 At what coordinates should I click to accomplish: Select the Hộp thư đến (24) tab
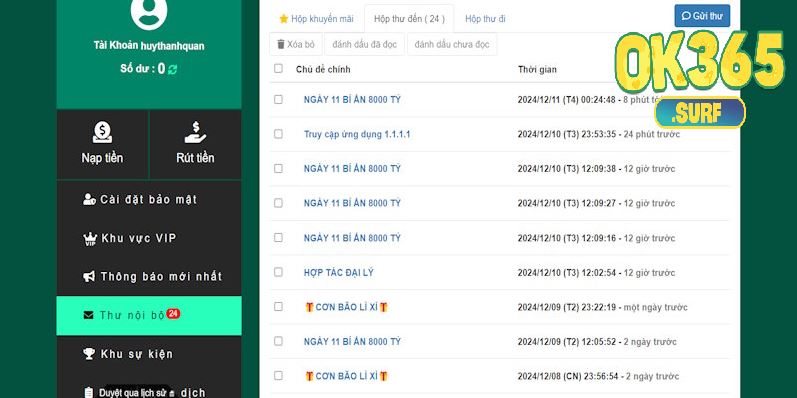(409, 19)
